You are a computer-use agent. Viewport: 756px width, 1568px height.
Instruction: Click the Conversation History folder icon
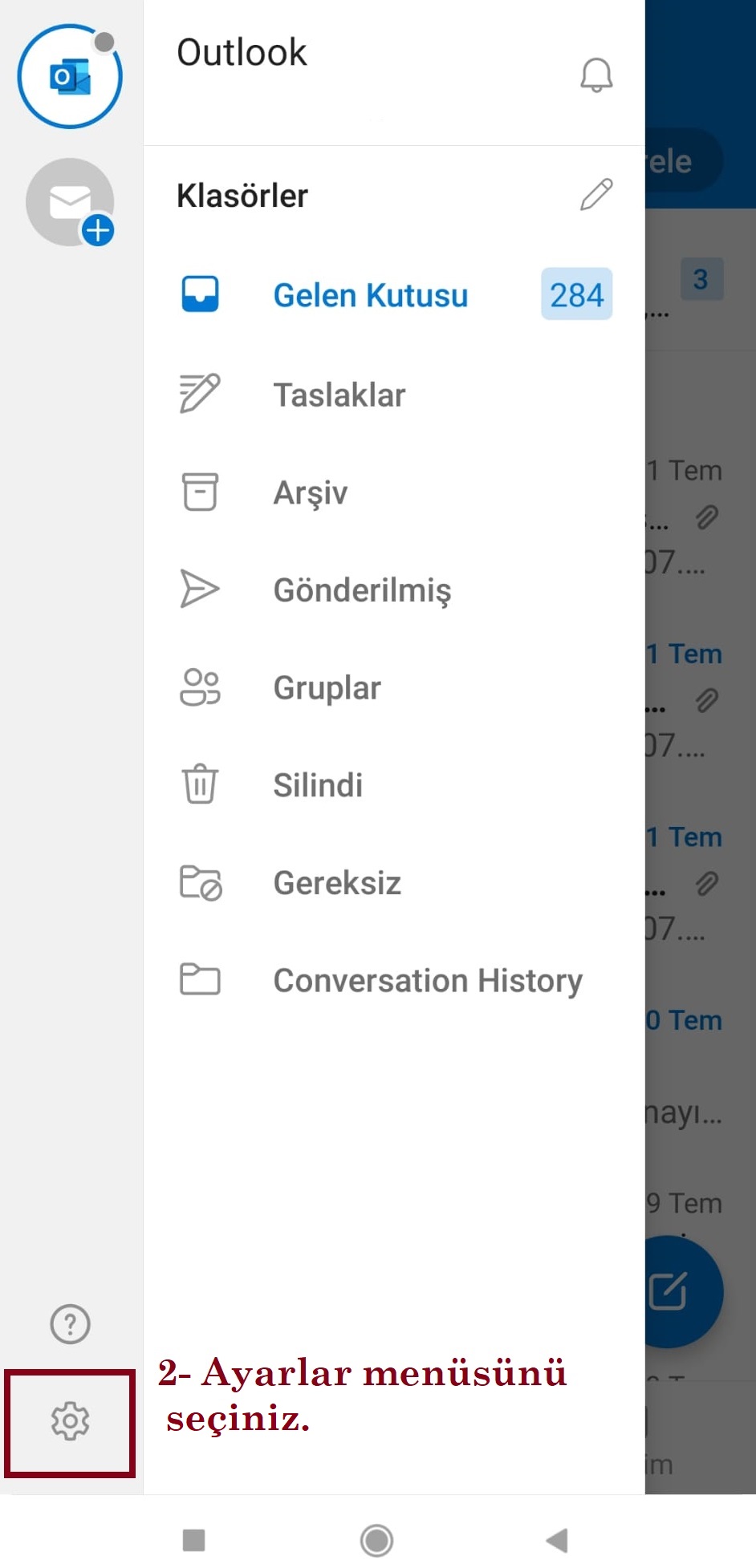[x=200, y=979]
